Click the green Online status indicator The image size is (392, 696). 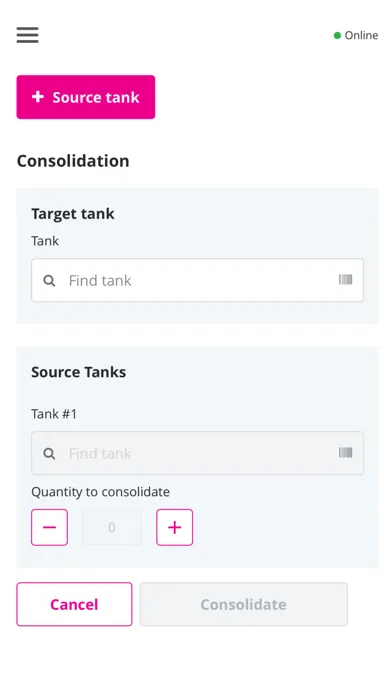pyautogui.click(x=356, y=35)
